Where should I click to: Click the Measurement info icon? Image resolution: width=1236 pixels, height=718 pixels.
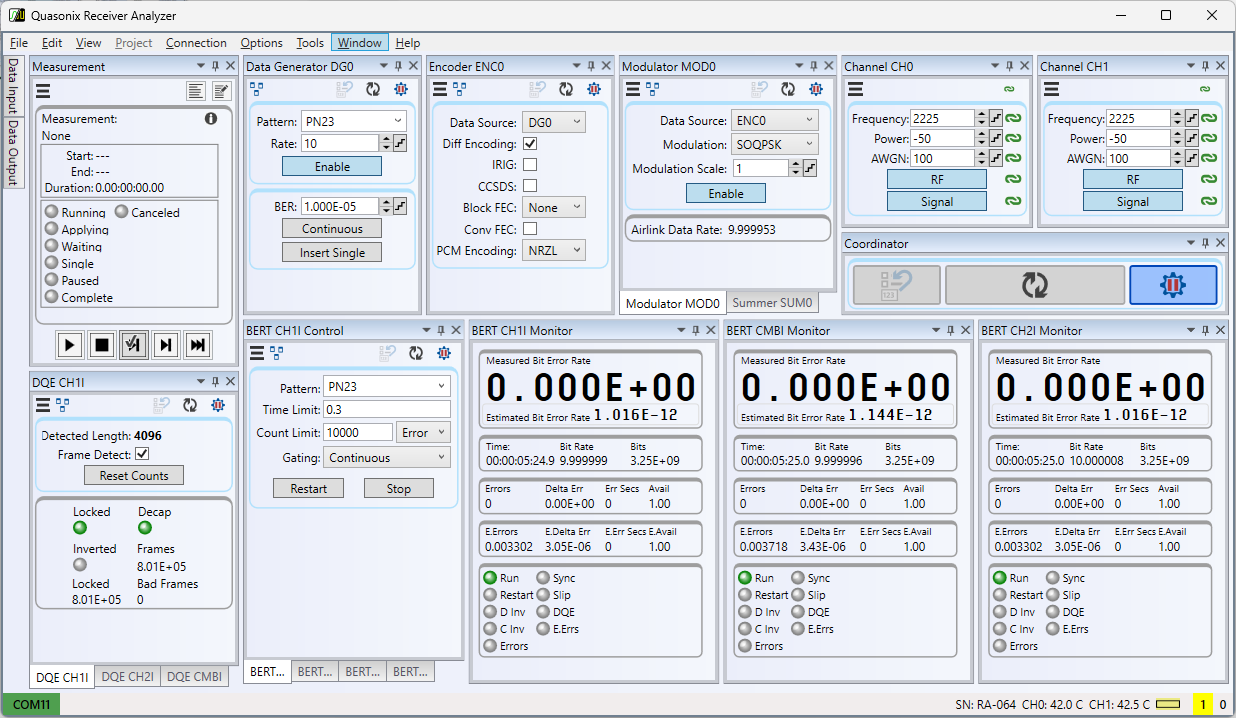click(x=211, y=118)
